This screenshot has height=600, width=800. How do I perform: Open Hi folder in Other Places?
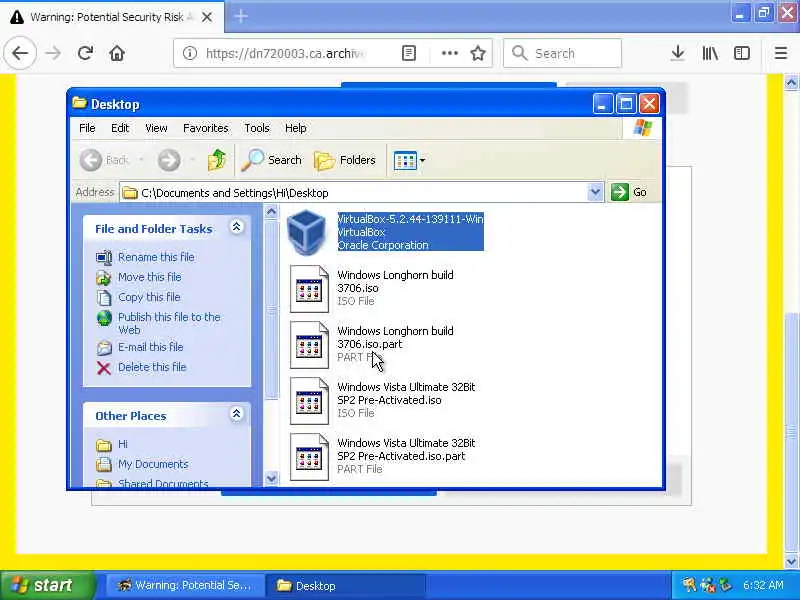point(123,444)
